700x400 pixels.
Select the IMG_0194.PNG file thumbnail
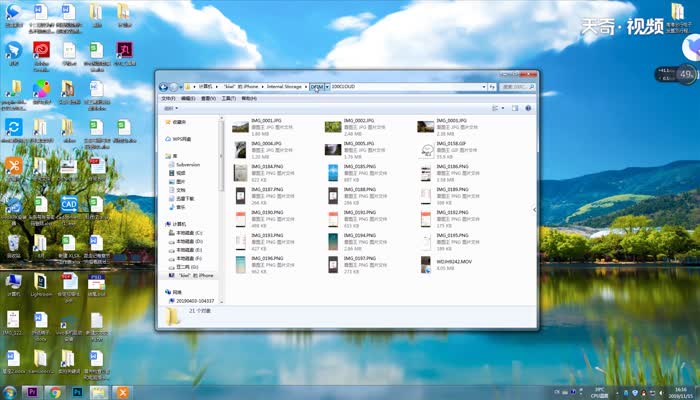coord(333,242)
